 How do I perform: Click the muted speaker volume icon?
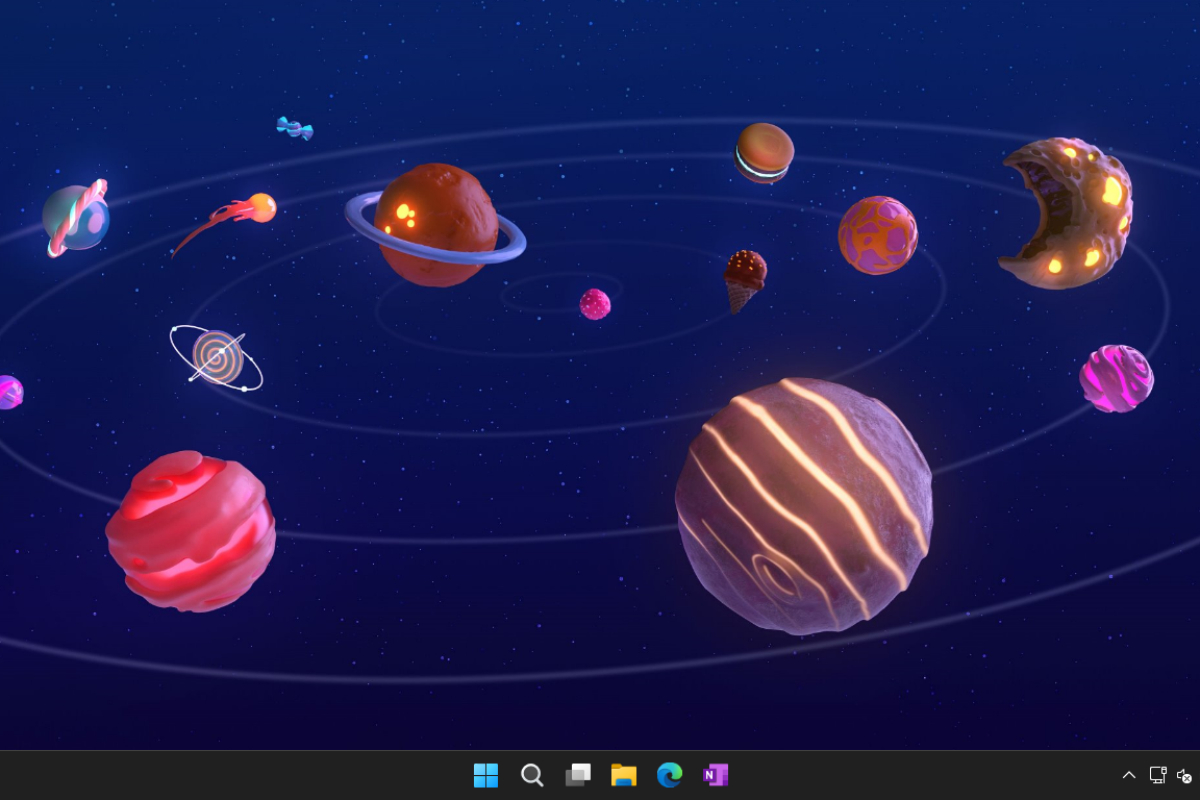point(1184,775)
